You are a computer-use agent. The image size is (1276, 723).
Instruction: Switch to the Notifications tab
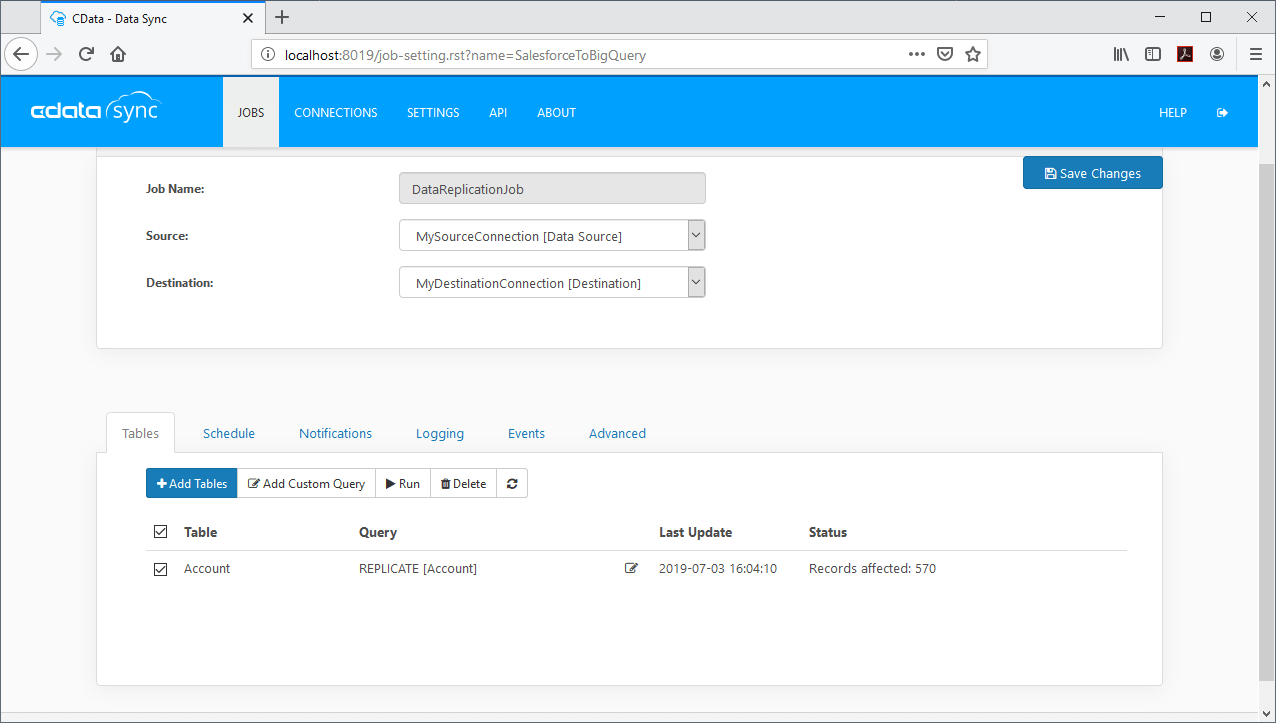[x=335, y=433]
